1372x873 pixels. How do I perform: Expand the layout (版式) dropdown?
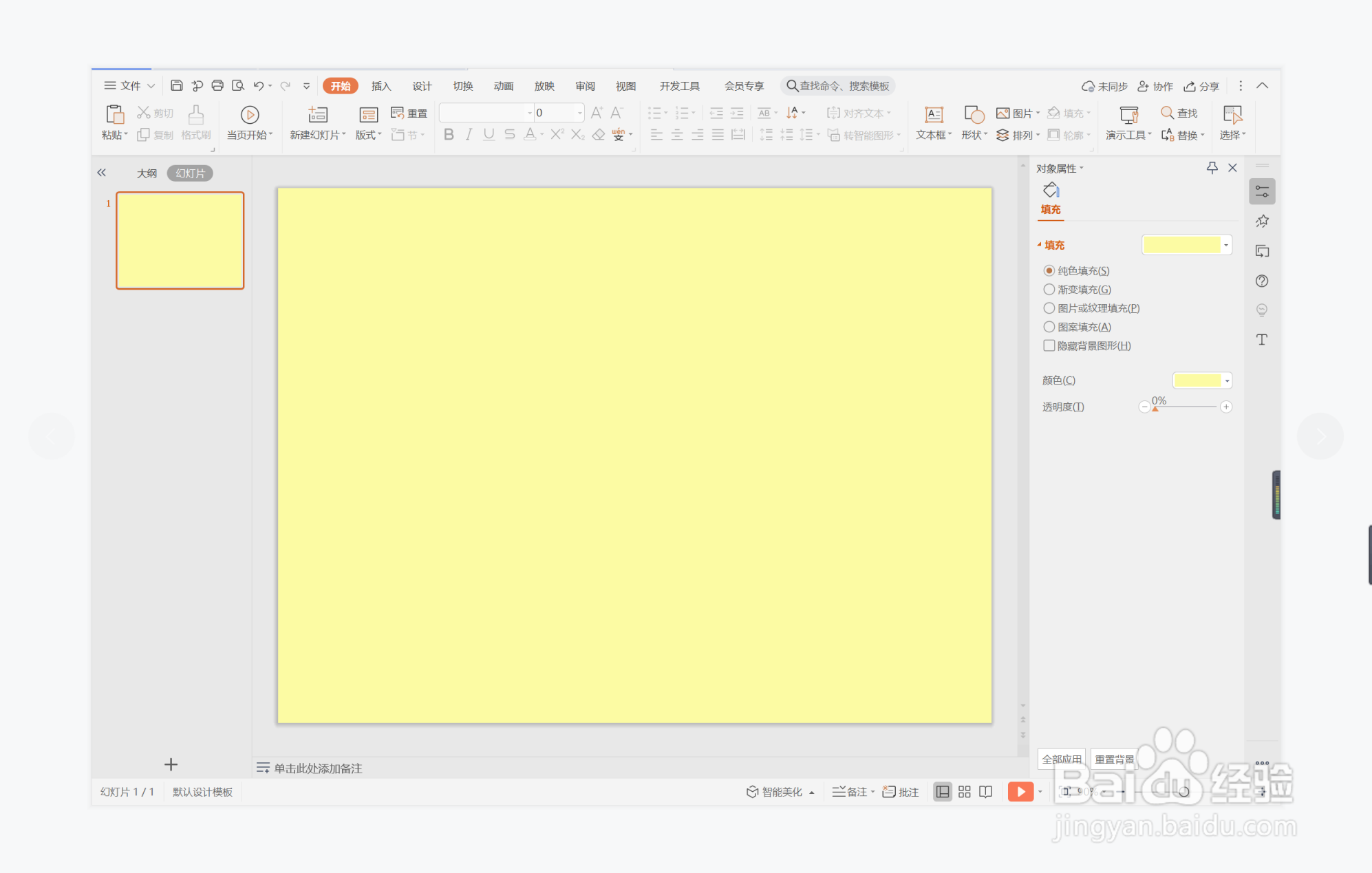point(368,135)
